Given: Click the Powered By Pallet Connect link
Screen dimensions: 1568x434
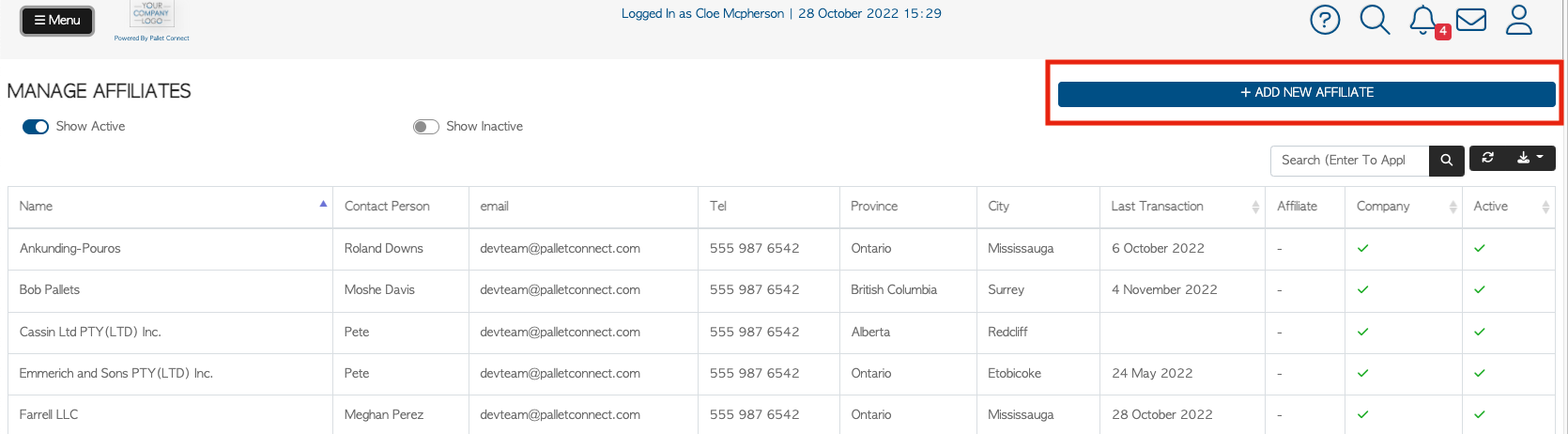Looking at the screenshot, I should (151, 39).
